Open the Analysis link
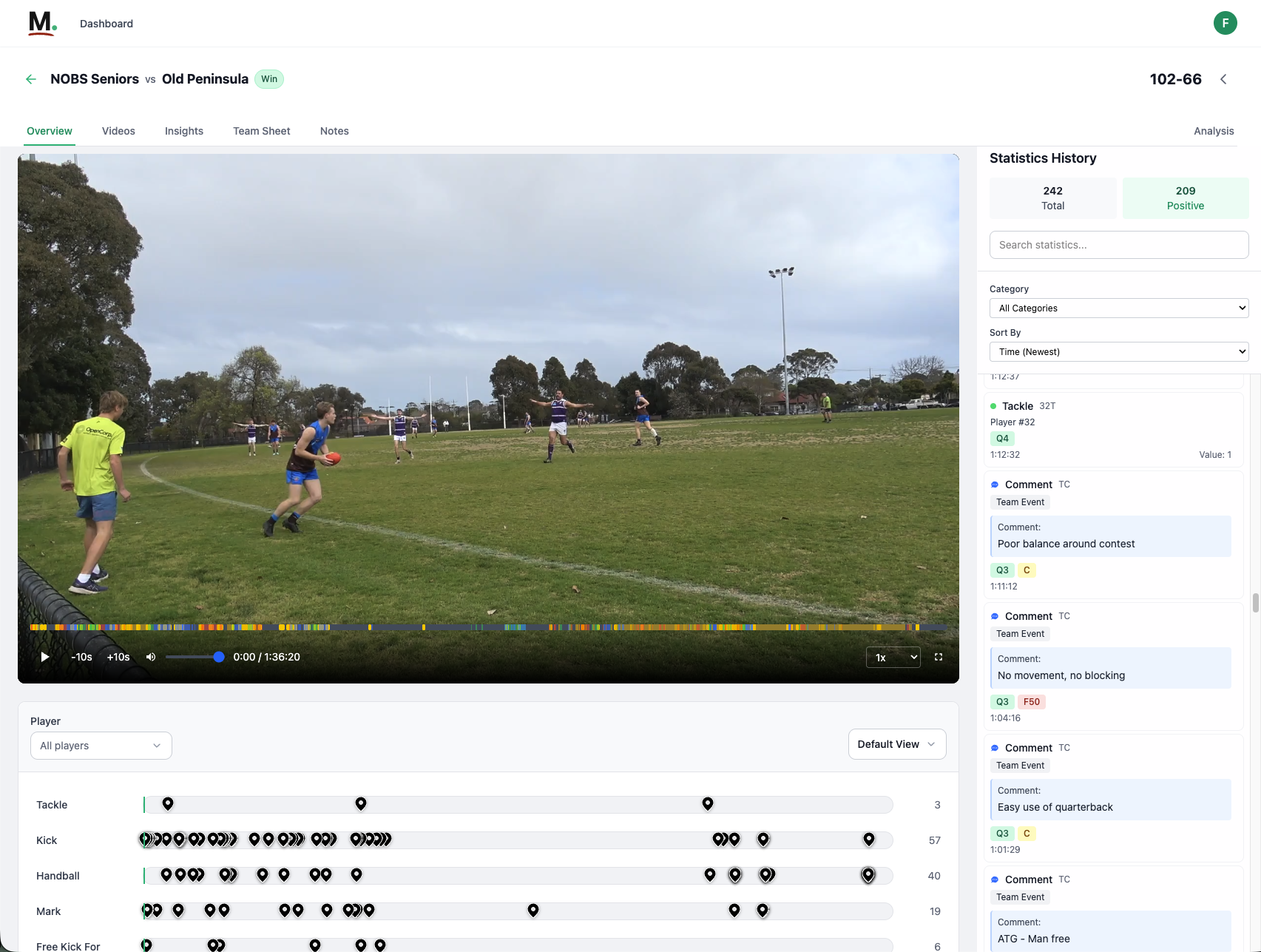 tap(1213, 131)
